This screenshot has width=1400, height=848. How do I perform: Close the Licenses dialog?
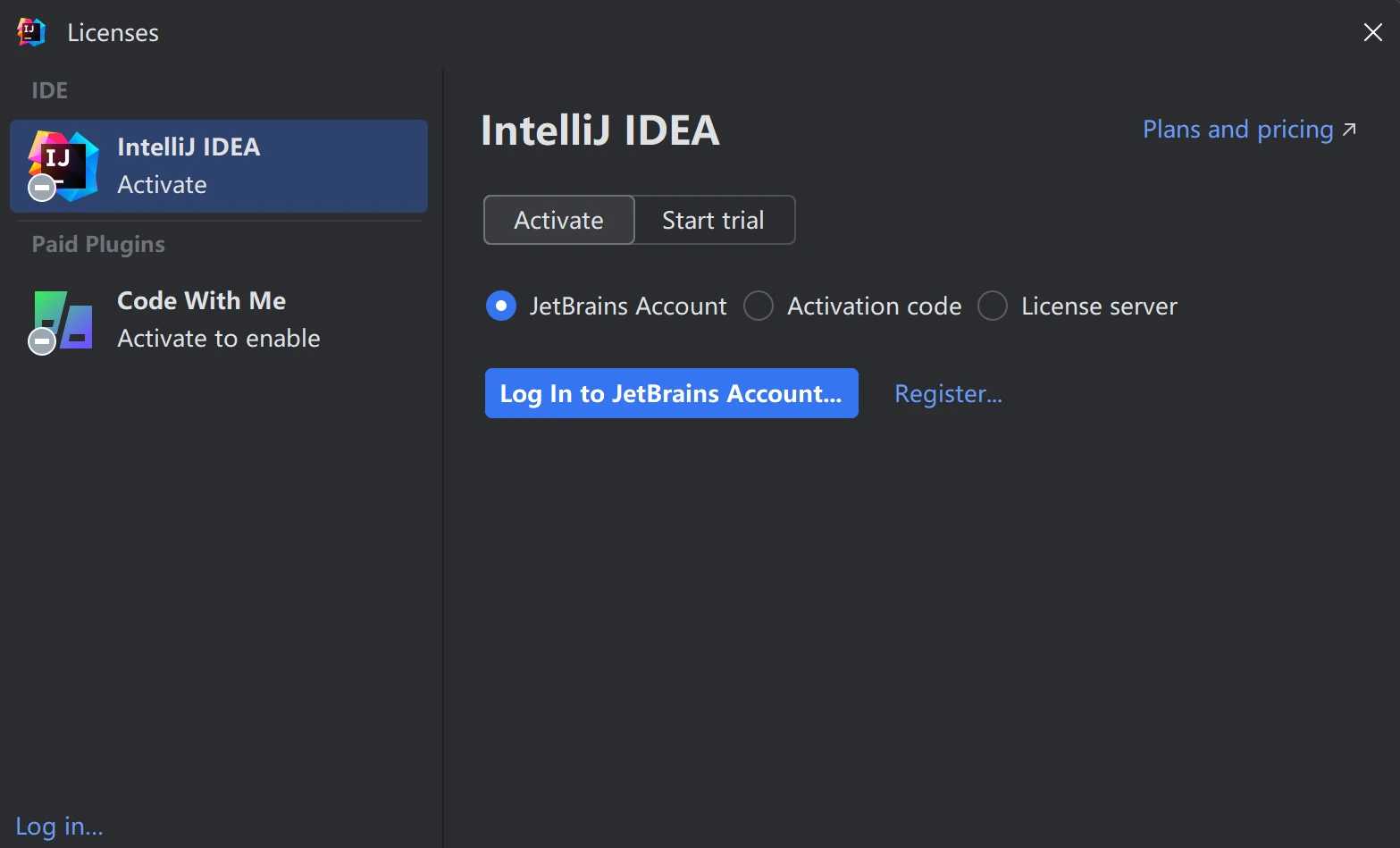(1372, 33)
